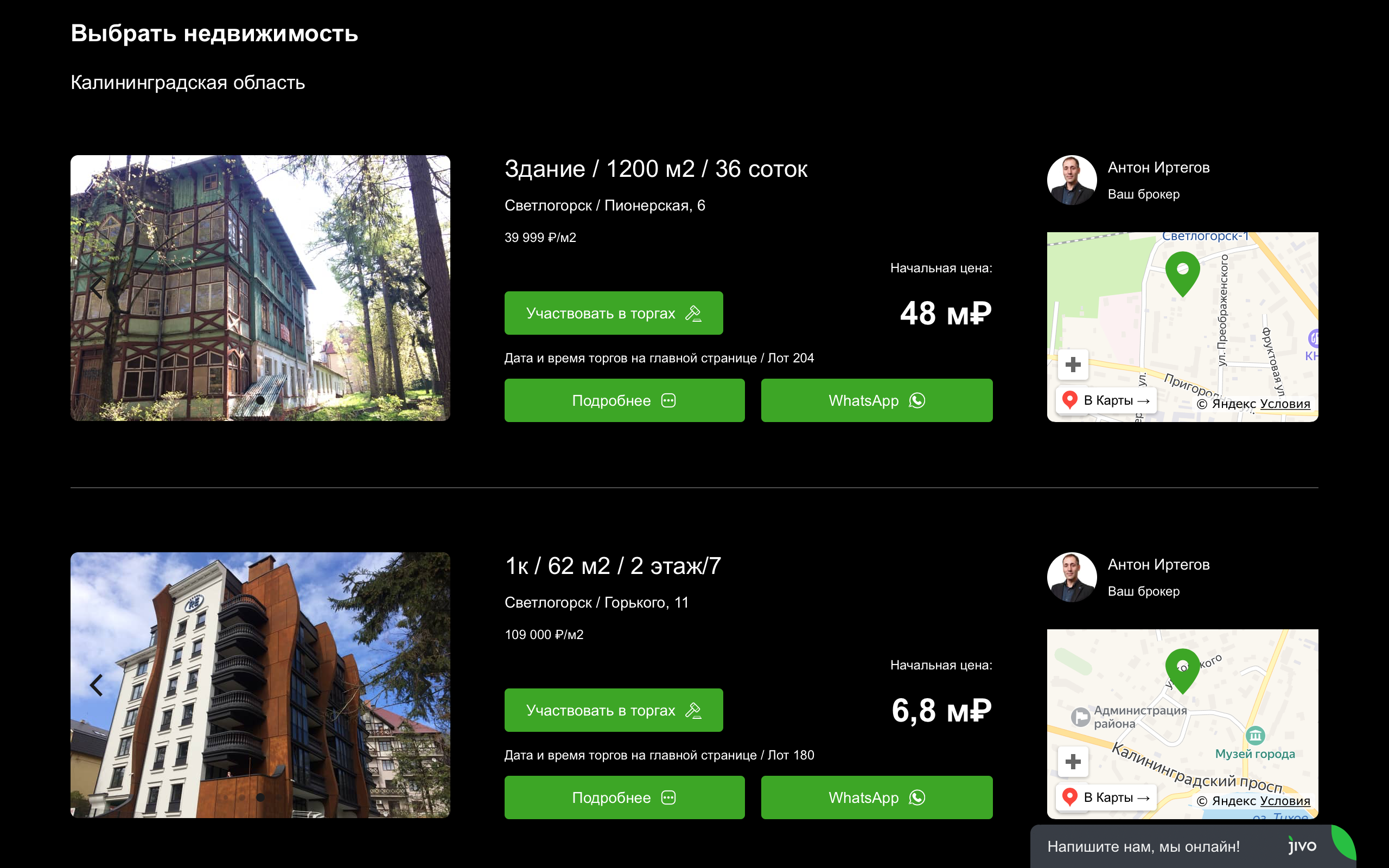
Task: Click "Участвовать в торгах" for Lot 180
Action: pyautogui.click(x=613, y=710)
